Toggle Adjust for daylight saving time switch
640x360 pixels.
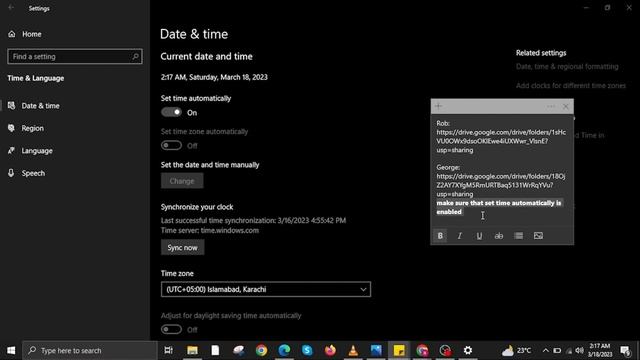pyautogui.click(x=171, y=329)
